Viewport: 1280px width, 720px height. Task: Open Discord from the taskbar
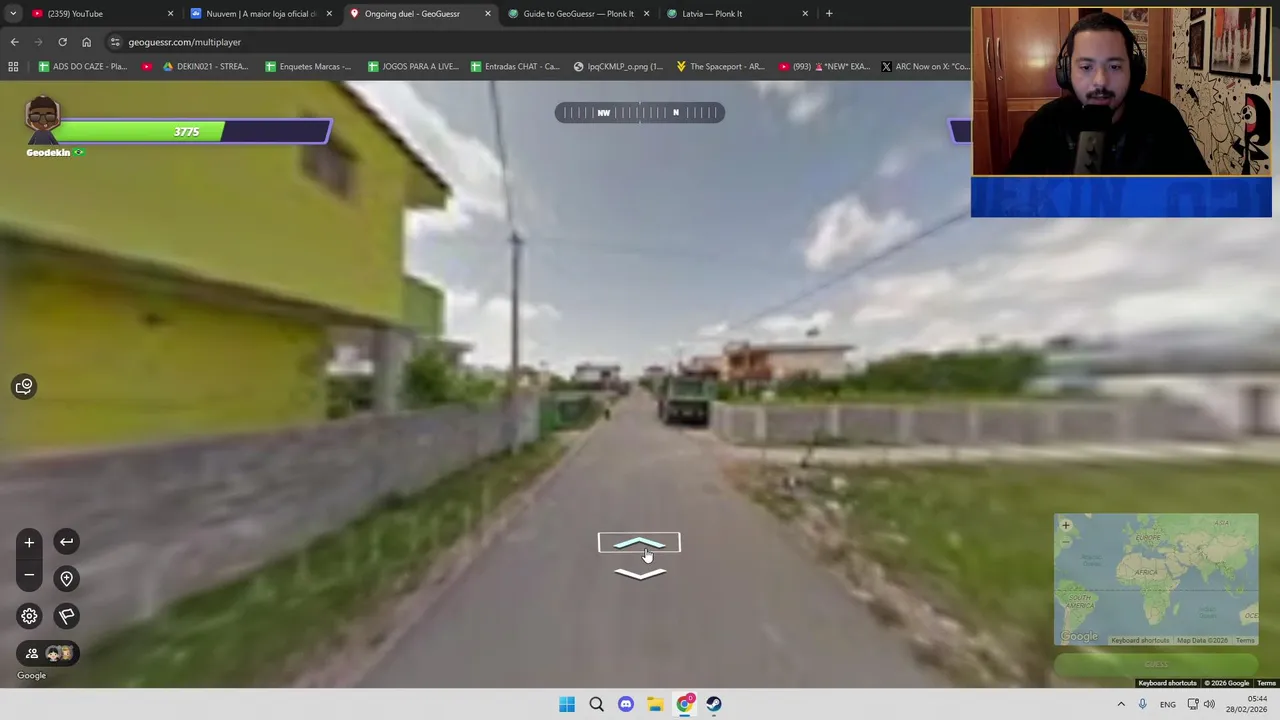tap(626, 704)
